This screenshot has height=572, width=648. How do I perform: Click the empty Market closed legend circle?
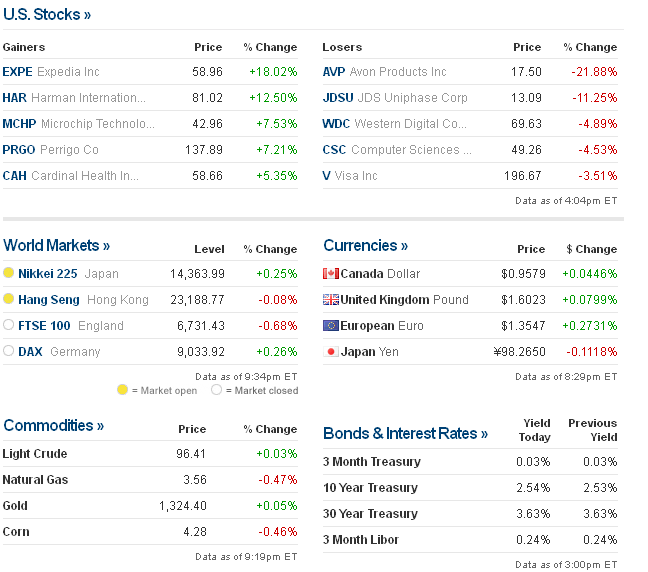217,390
